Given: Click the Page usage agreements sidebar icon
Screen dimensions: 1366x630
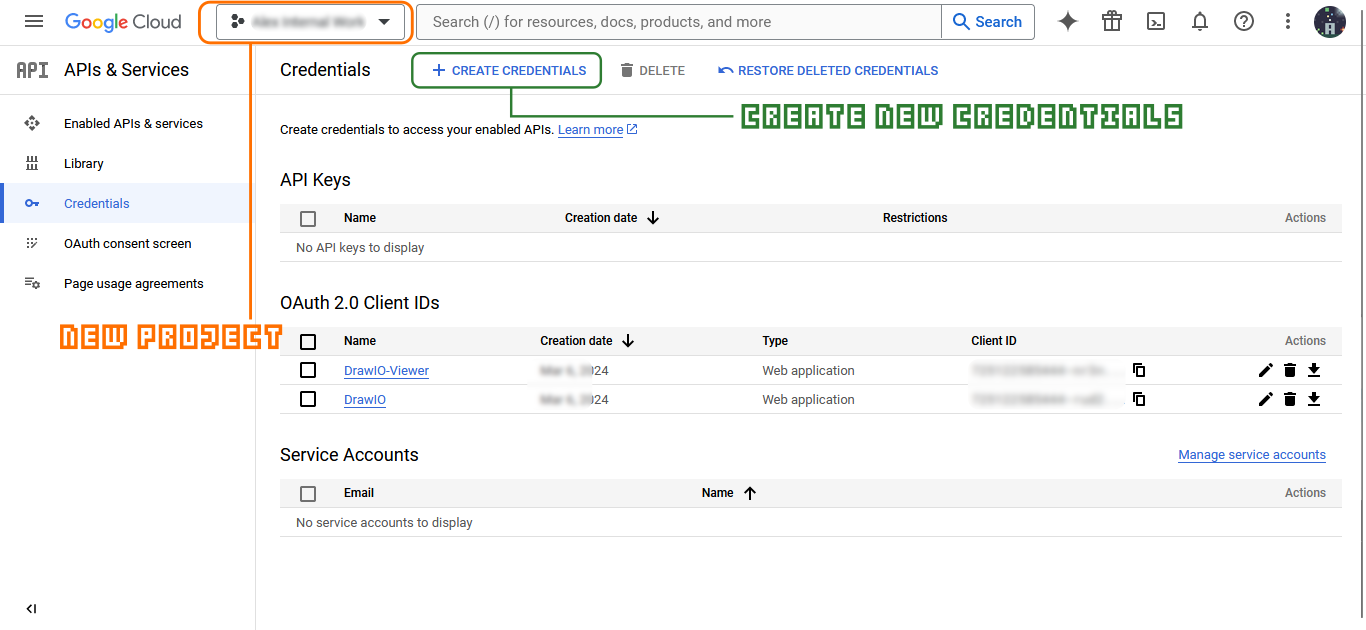Looking at the screenshot, I should [x=32, y=283].
